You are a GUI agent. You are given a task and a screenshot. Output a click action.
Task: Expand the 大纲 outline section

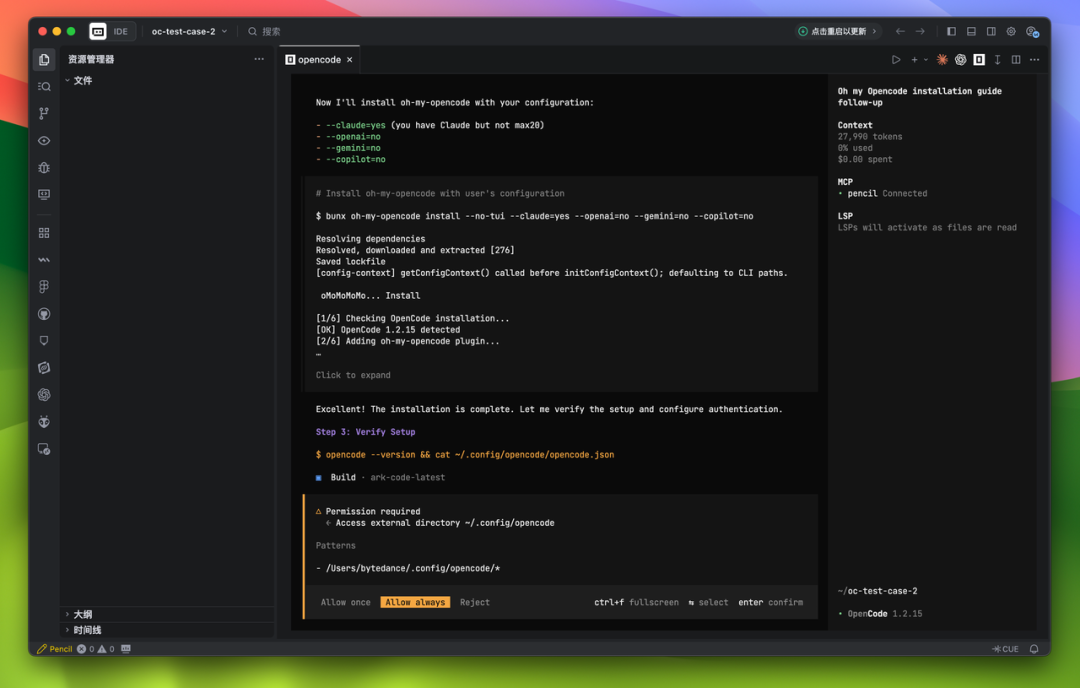coord(83,614)
